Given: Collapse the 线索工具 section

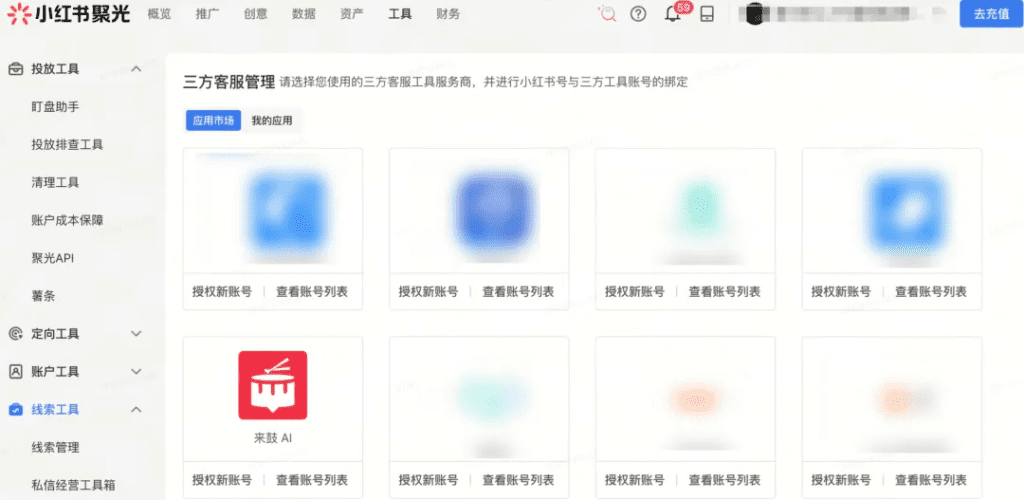Looking at the screenshot, I should pos(137,409).
